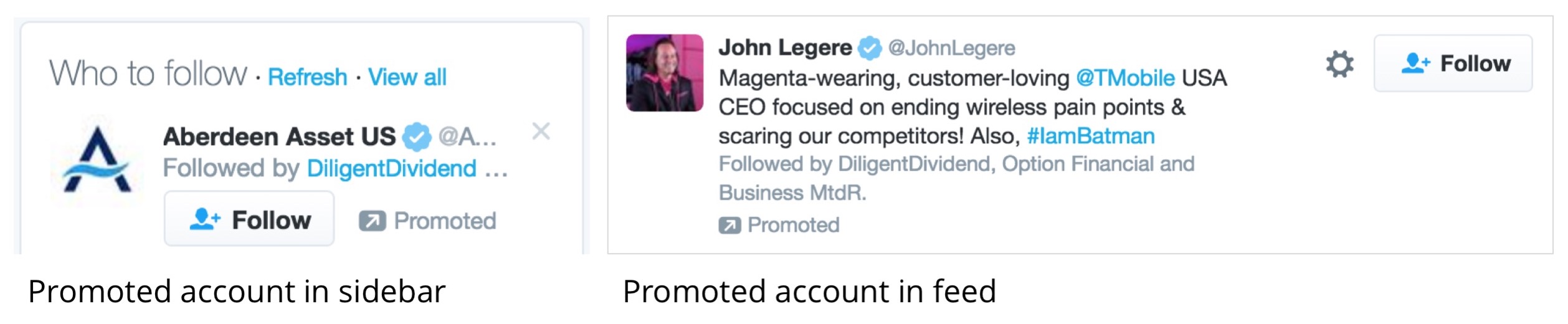Dismiss the Aberdeen Asset US suggestion
The image size is (1568, 324).
click(541, 131)
